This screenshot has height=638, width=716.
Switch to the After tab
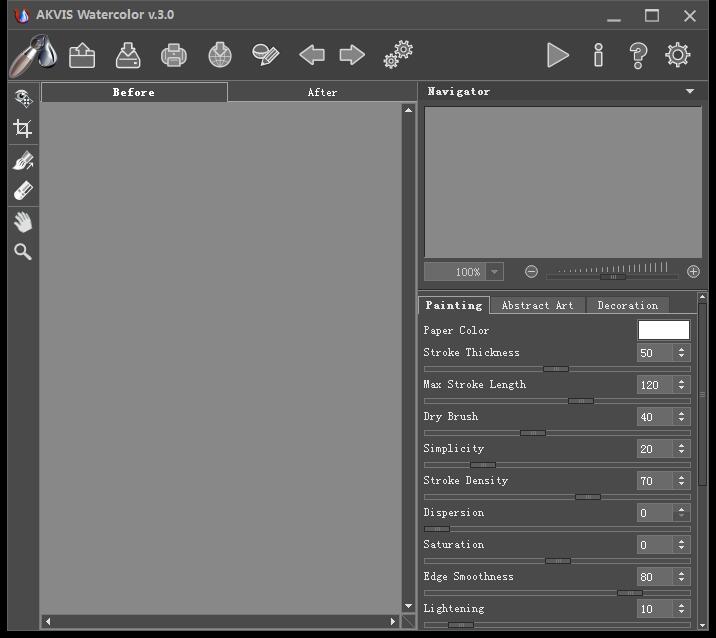coord(322,92)
